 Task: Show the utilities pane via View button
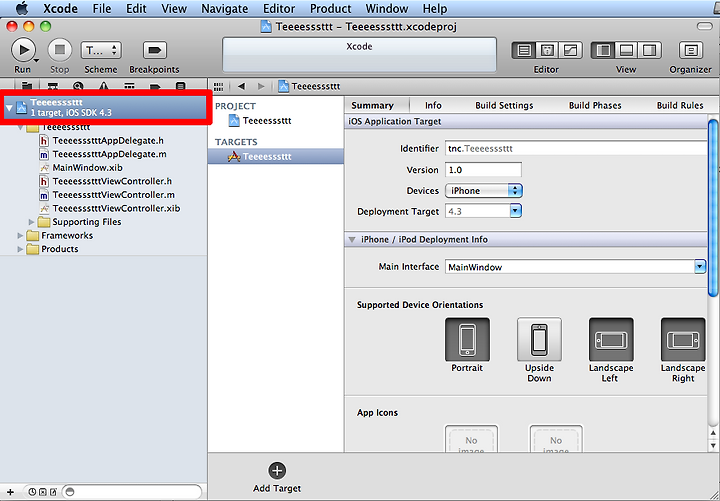[649, 50]
